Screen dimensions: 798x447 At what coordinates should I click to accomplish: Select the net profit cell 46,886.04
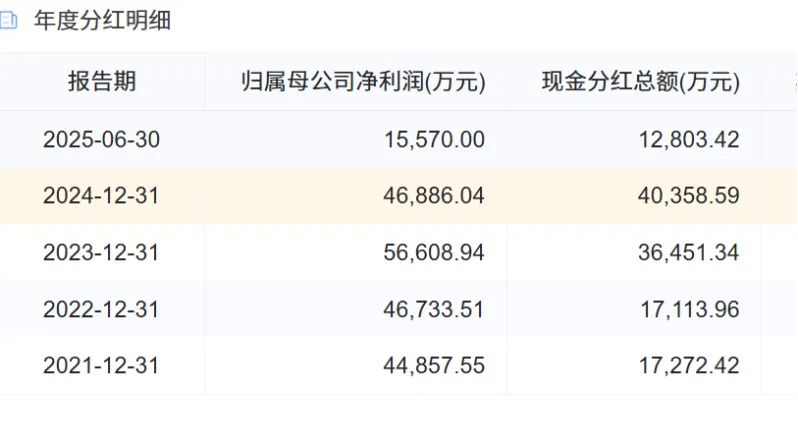tap(434, 196)
